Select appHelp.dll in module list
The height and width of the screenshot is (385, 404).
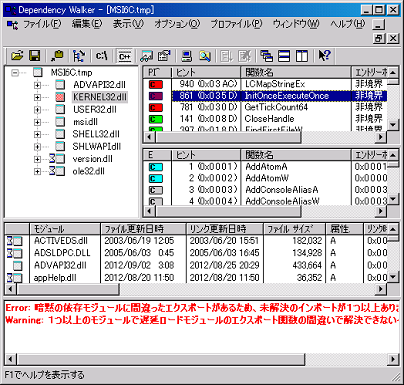pyautogui.click(x=55, y=278)
